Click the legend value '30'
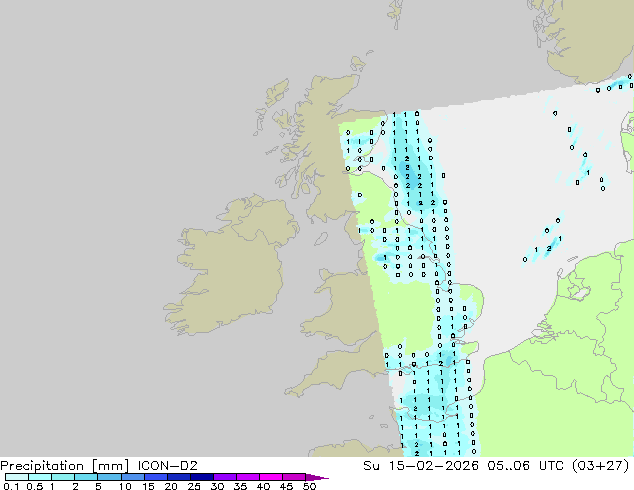This screenshot has width=634, height=490. (217, 486)
